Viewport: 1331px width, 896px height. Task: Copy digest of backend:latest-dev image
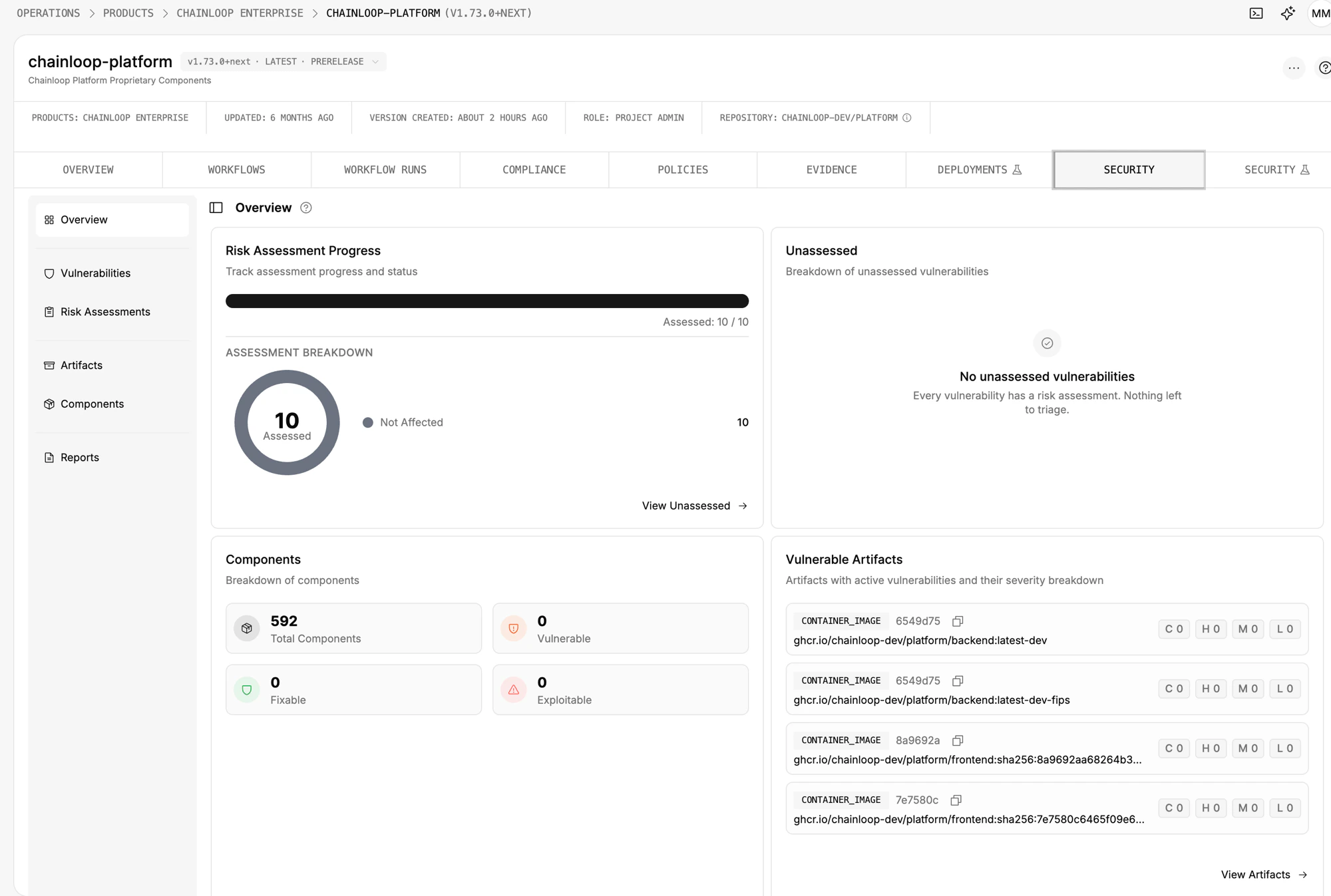(958, 621)
